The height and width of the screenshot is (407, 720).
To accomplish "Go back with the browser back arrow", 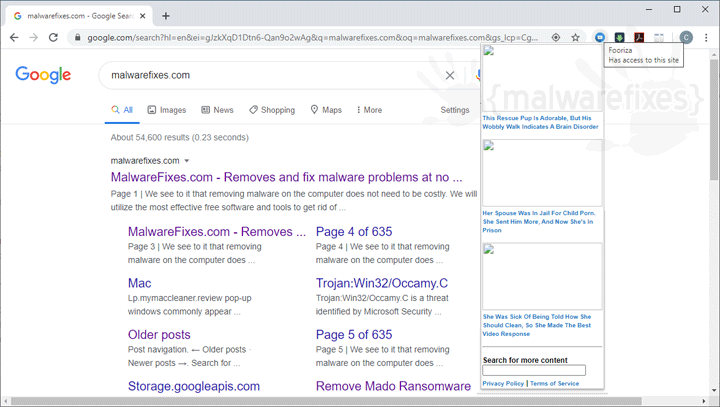I will tap(14, 38).
